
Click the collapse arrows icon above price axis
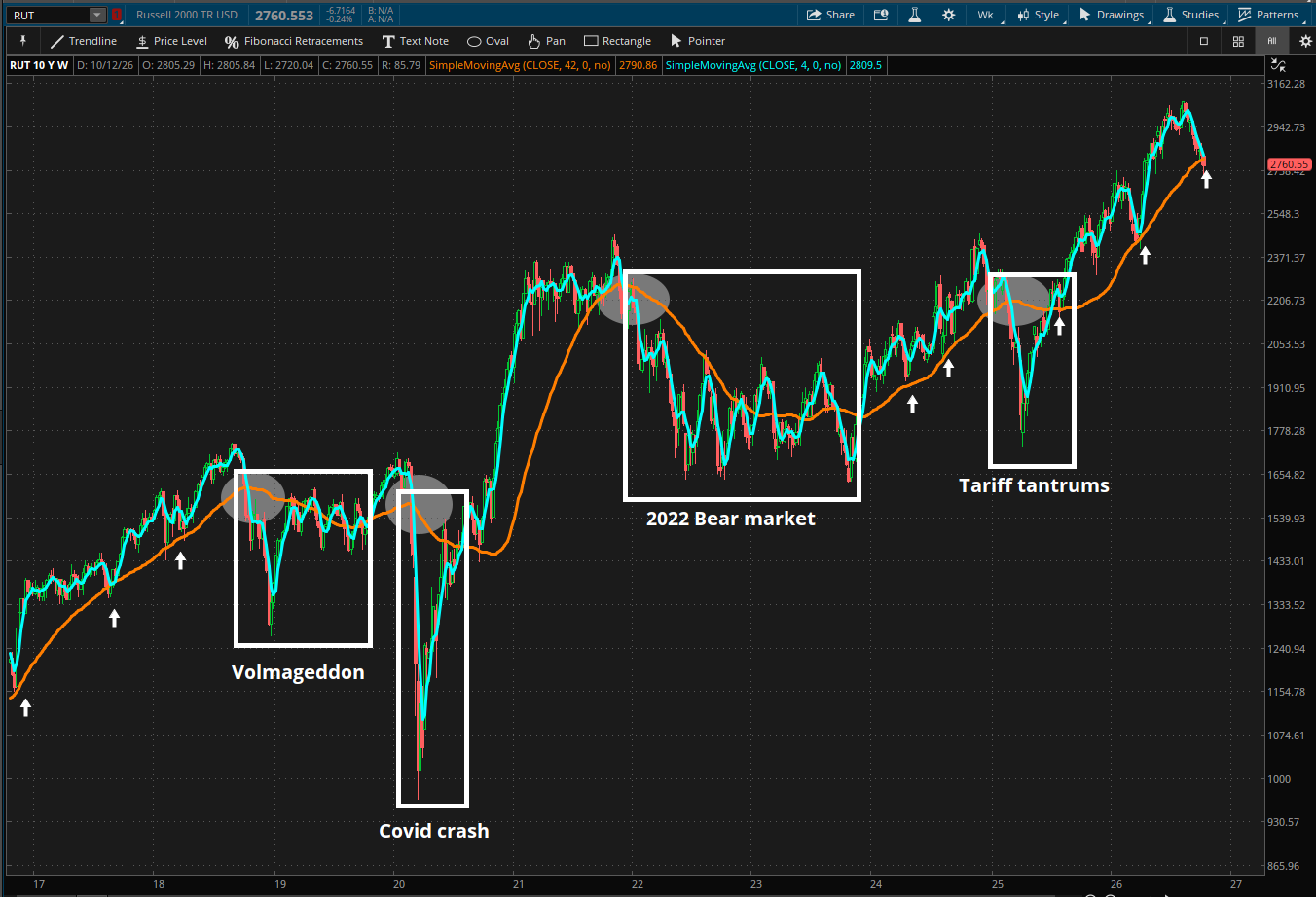(1278, 65)
